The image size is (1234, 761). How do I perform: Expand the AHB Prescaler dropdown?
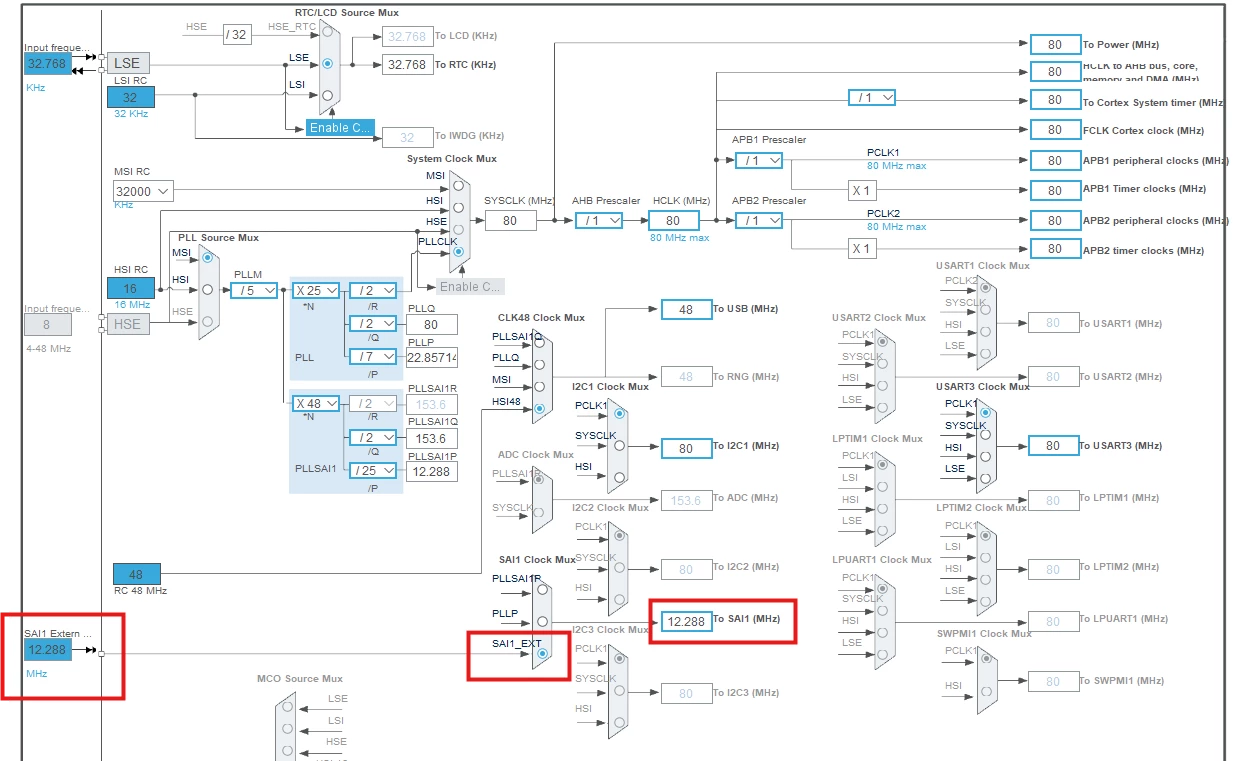[x=599, y=220]
